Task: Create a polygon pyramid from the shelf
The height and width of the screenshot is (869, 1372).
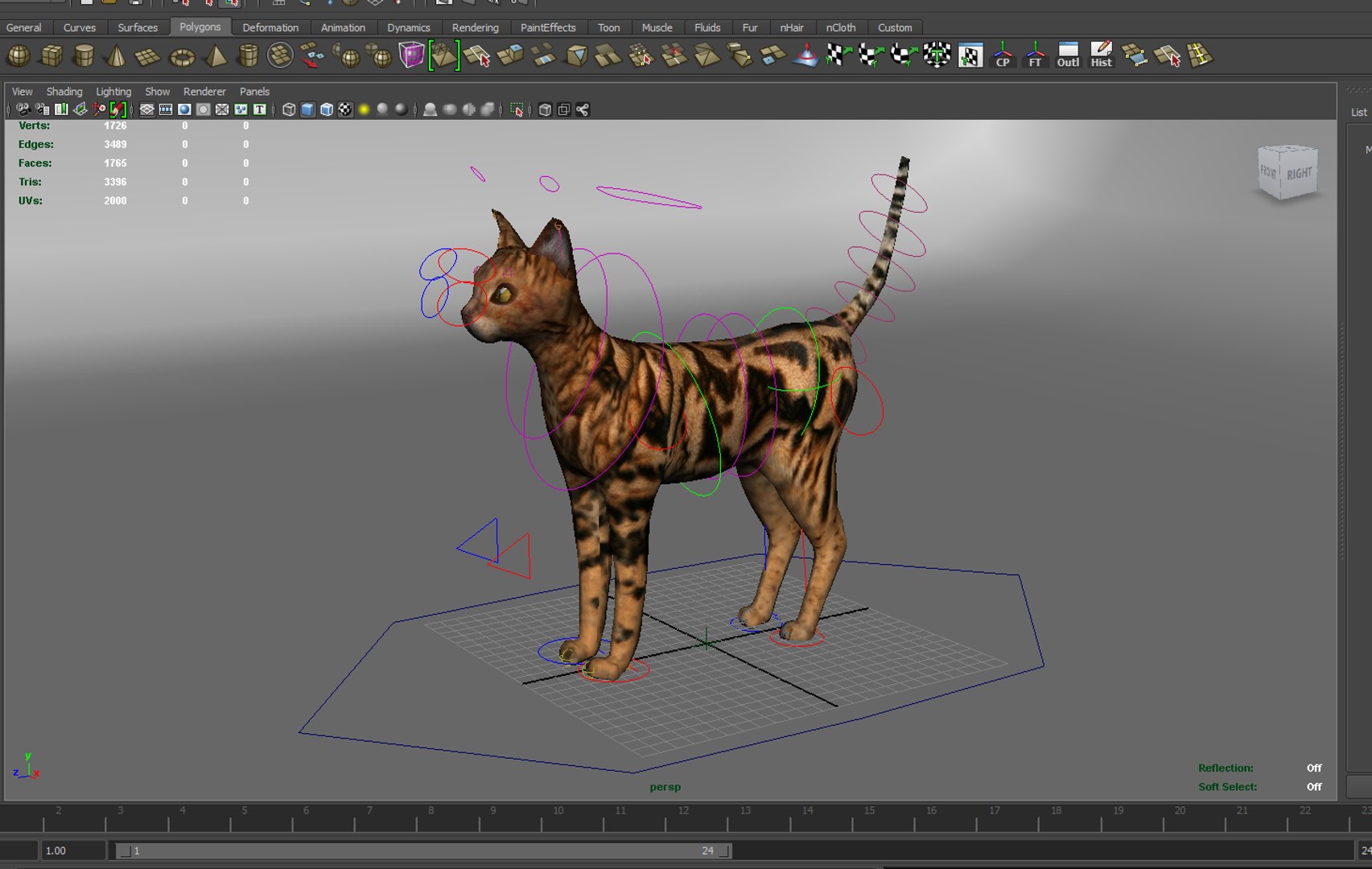Action: coord(216,56)
